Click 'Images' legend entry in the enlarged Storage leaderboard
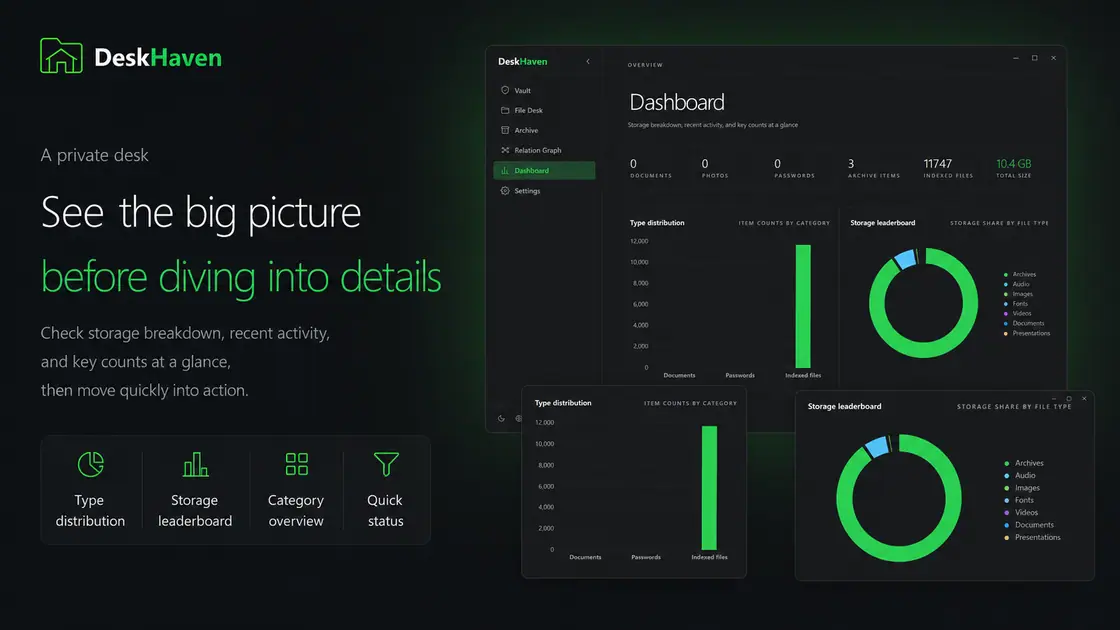The height and width of the screenshot is (630, 1120). pyautogui.click(x=1021, y=488)
